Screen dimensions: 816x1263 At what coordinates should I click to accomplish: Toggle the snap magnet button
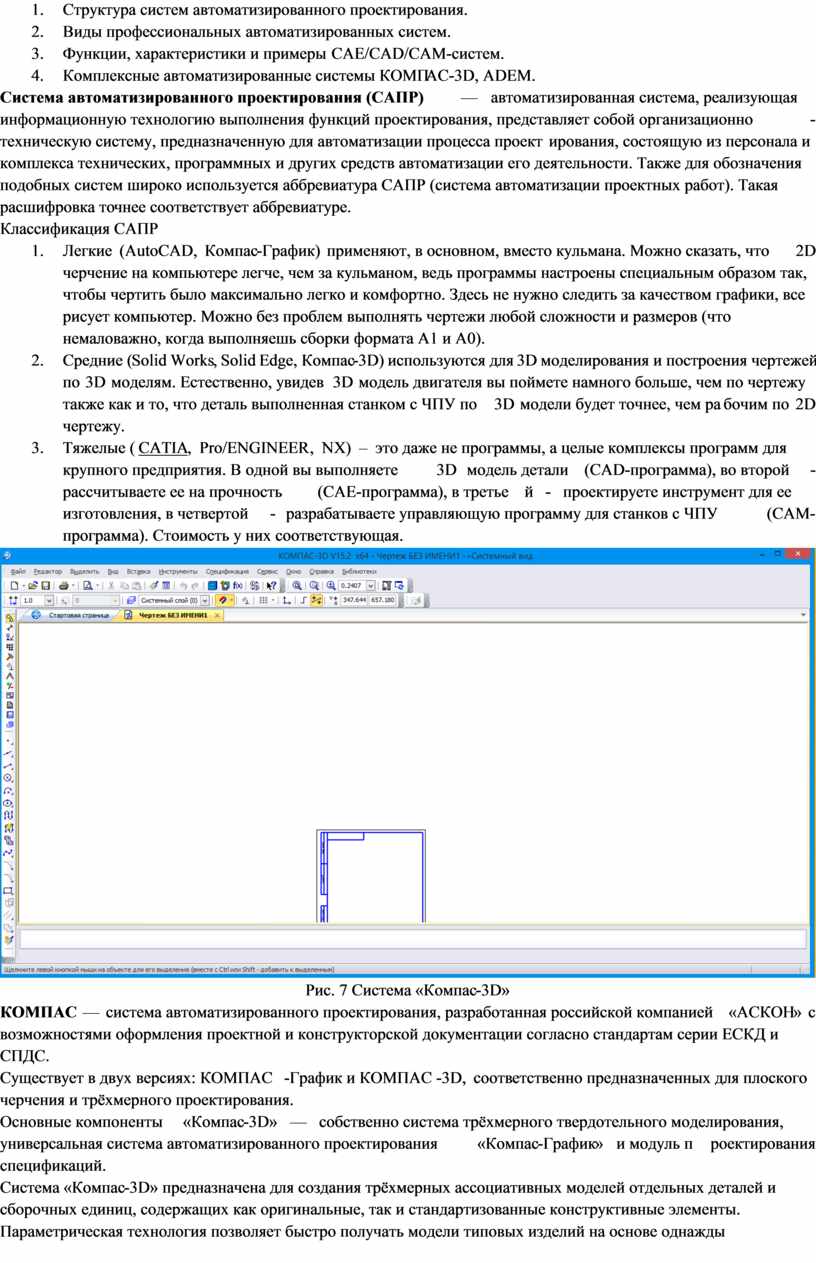coord(222,600)
